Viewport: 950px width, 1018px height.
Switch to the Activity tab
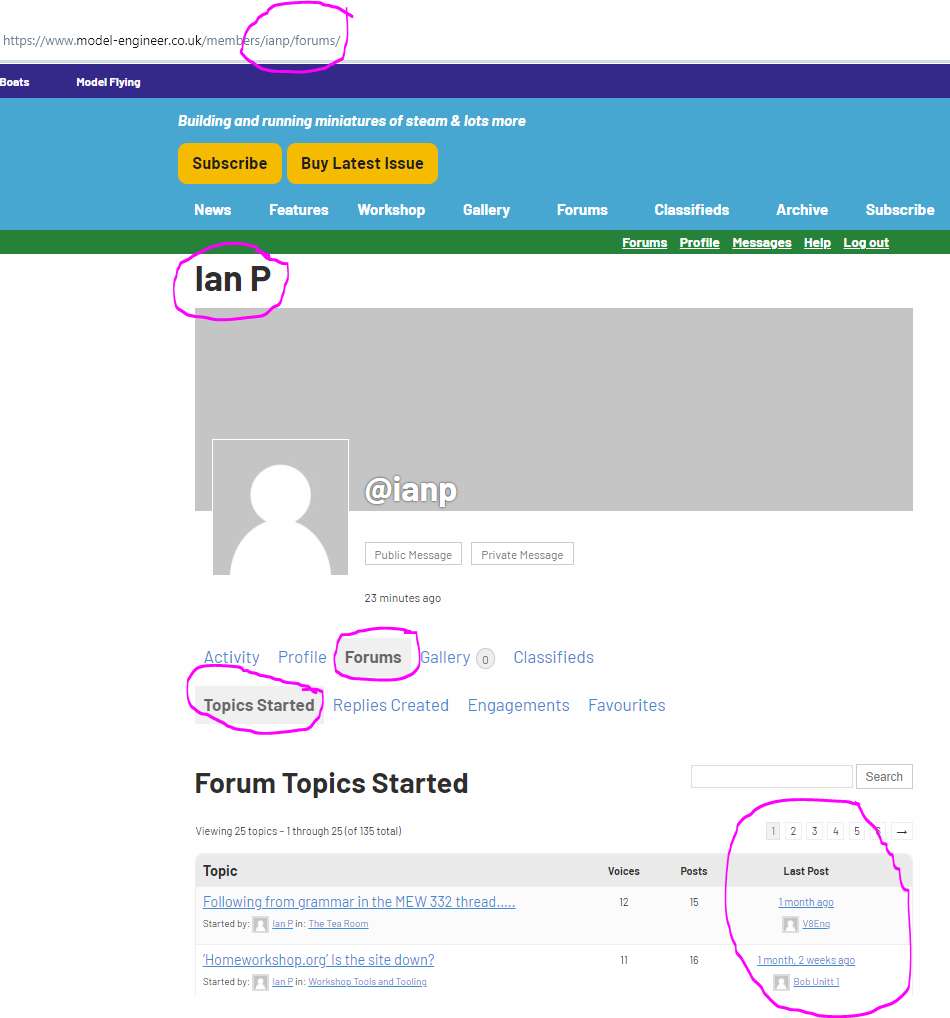coord(231,657)
